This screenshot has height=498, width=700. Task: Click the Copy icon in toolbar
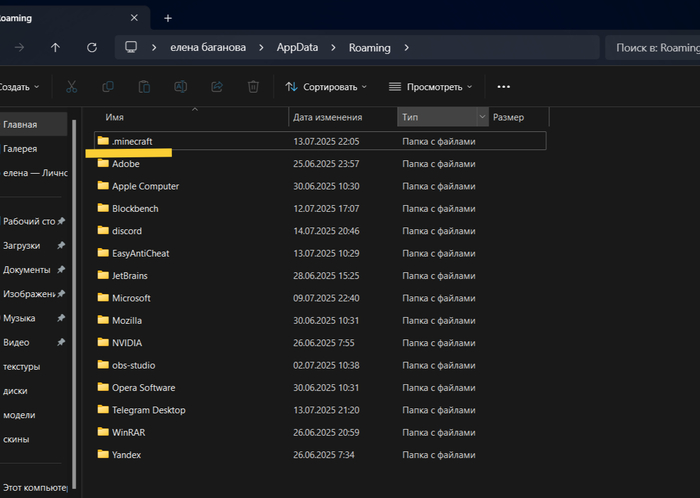(108, 87)
